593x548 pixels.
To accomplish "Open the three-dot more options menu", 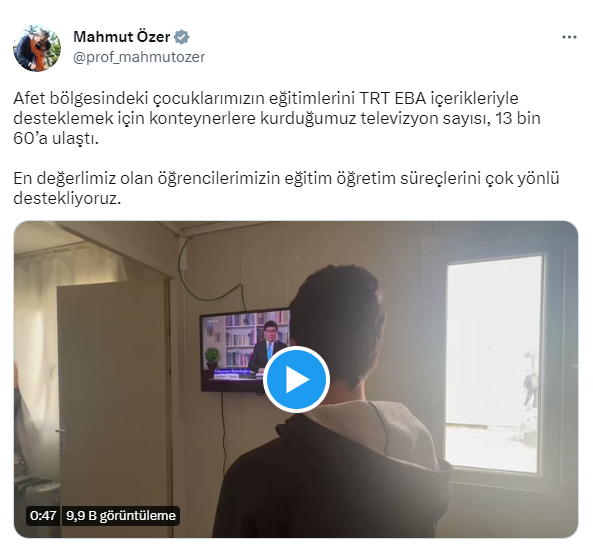I will [x=569, y=37].
